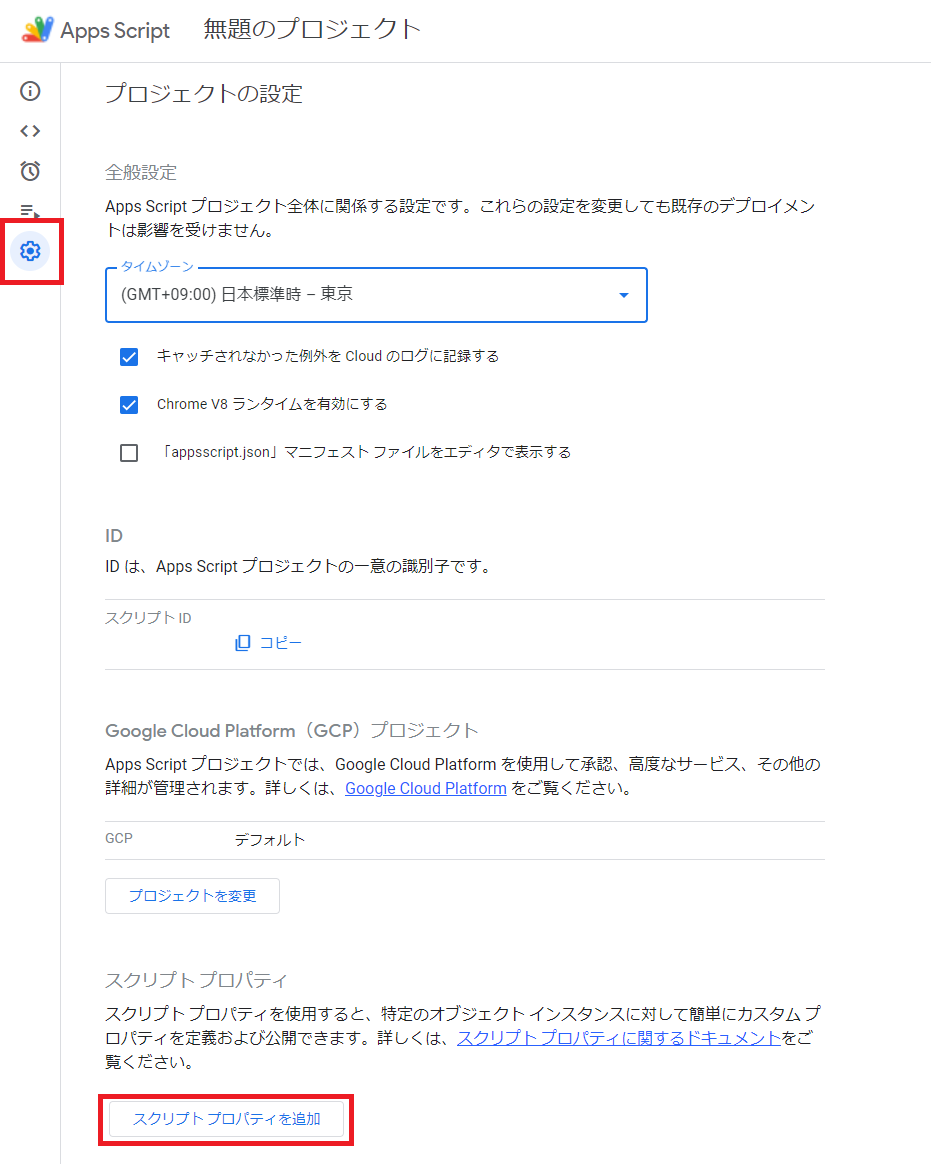This screenshot has height=1164, width=931.
Task: Expand the GMT+09:00 日本標準時 selector
Action: (375, 296)
